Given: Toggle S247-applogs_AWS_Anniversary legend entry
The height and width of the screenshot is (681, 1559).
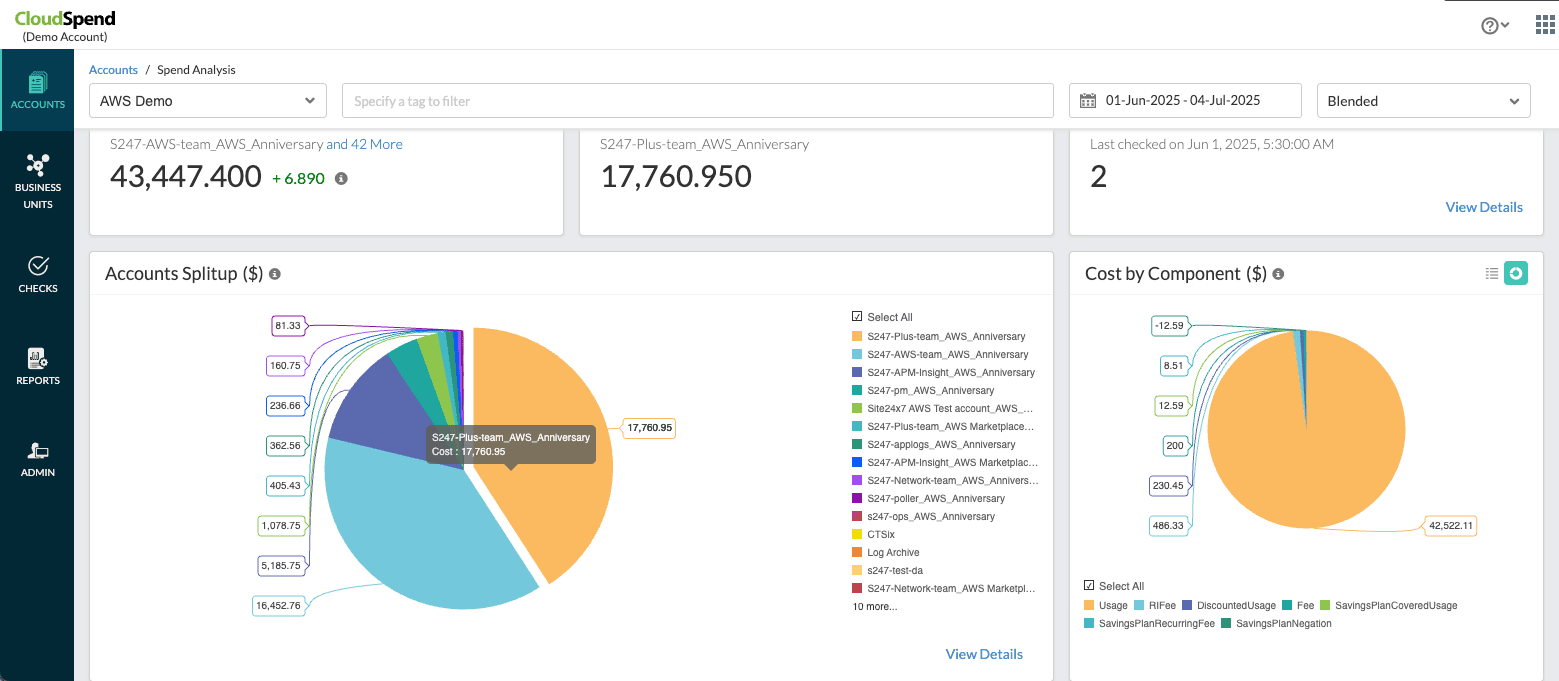Looking at the screenshot, I should point(933,444).
